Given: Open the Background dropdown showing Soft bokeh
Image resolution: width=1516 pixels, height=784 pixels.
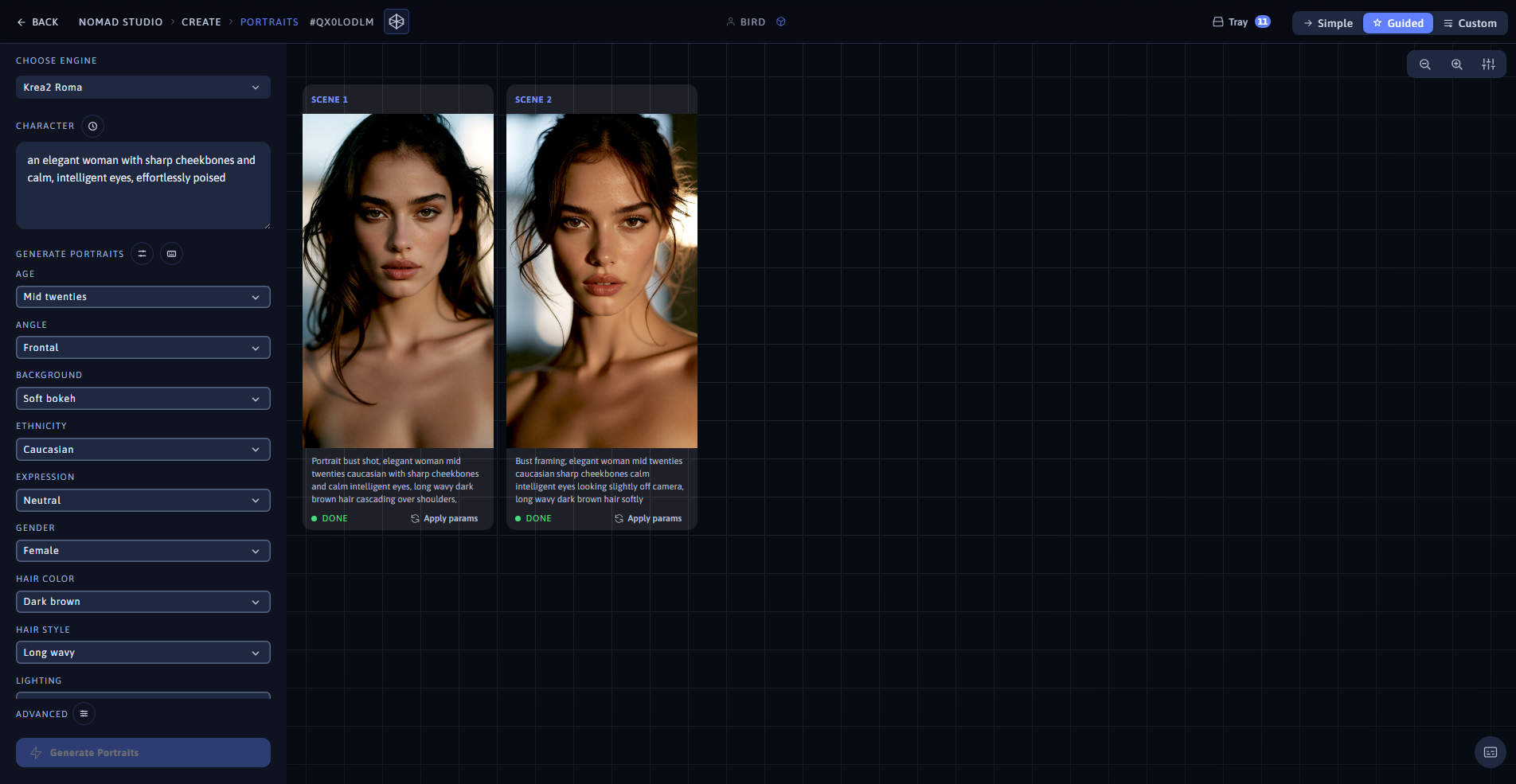Looking at the screenshot, I should (x=143, y=399).
